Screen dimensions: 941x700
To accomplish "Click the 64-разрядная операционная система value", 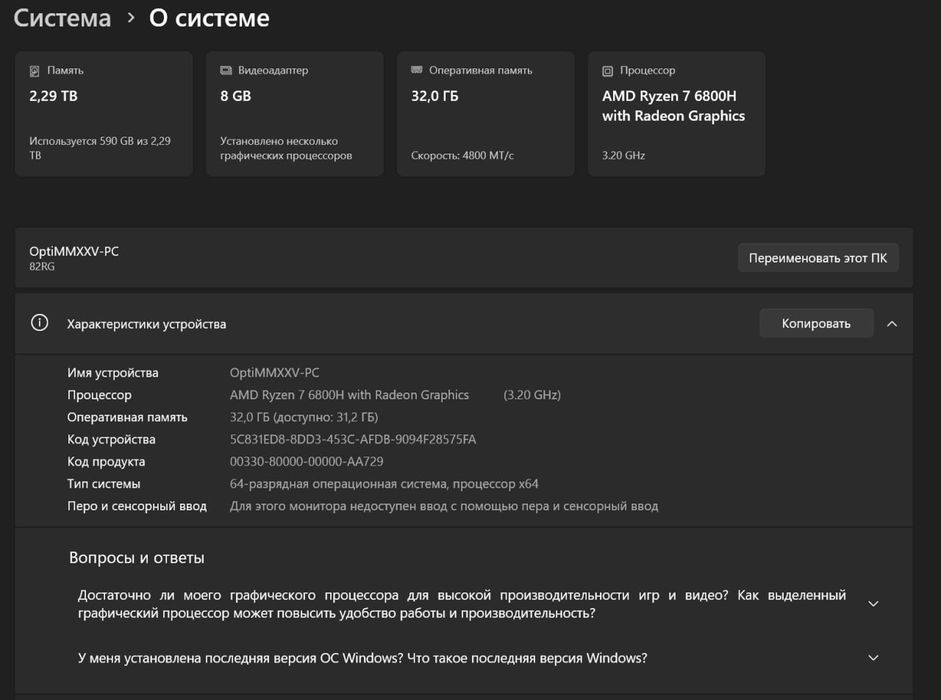I will 384,484.
